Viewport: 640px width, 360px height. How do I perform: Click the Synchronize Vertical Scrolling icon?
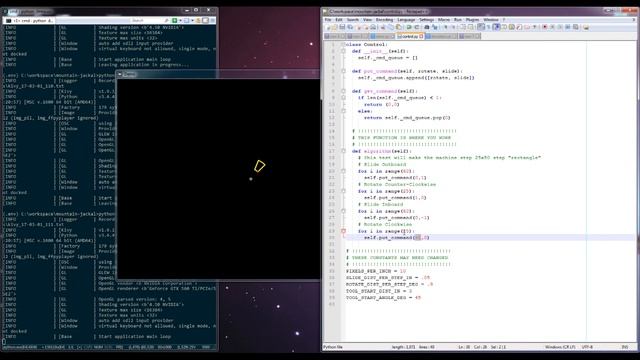point(462,27)
